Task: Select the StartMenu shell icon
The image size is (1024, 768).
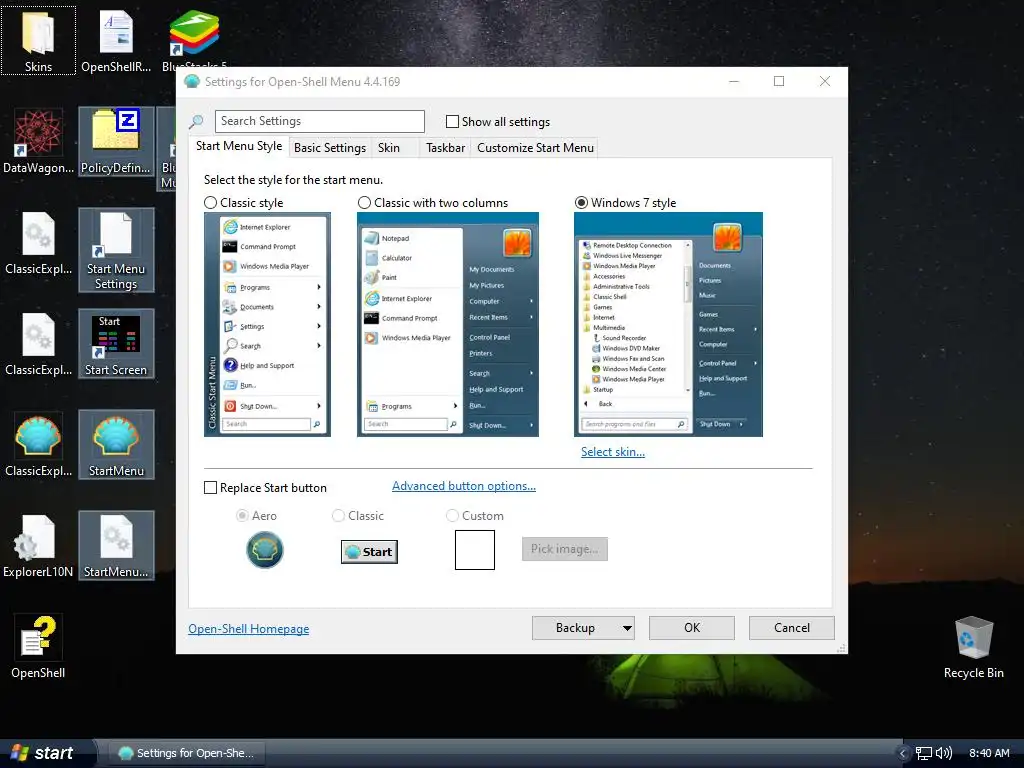Action: pos(116,445)
